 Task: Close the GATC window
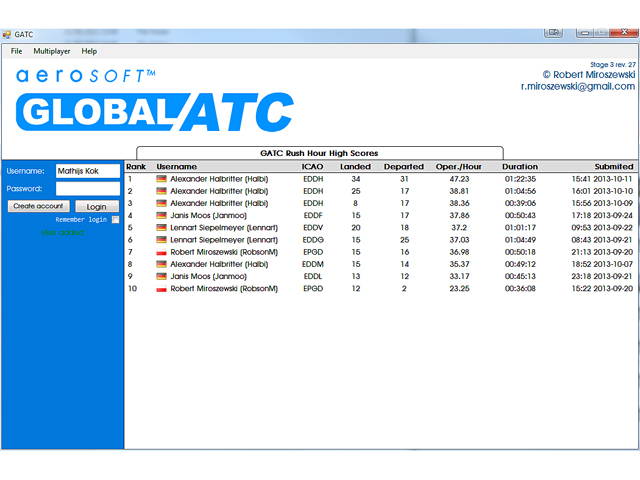pyautogui.click(x=624, y=33)
